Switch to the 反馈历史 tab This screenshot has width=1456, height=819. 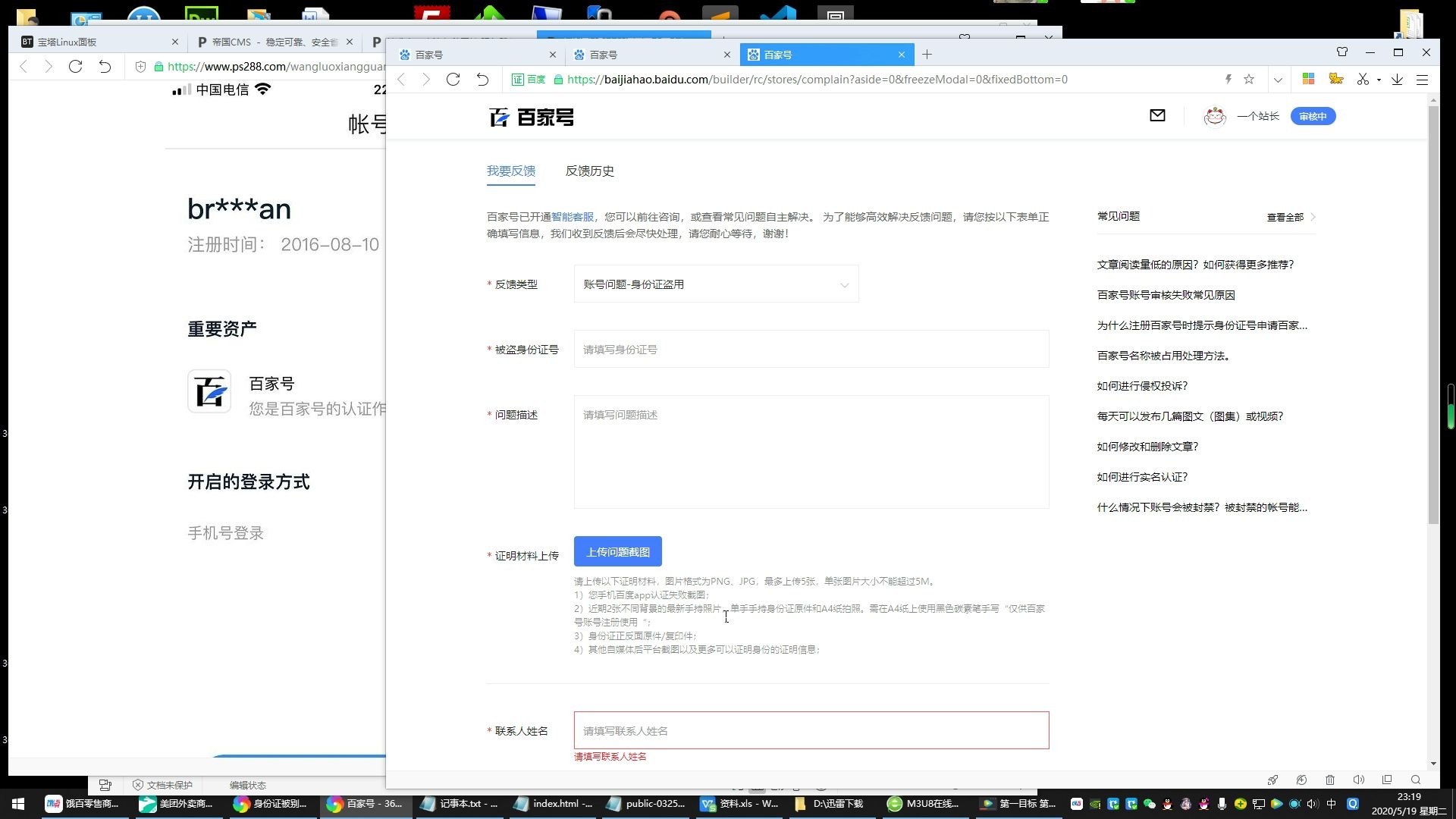(x=589, y=171)
